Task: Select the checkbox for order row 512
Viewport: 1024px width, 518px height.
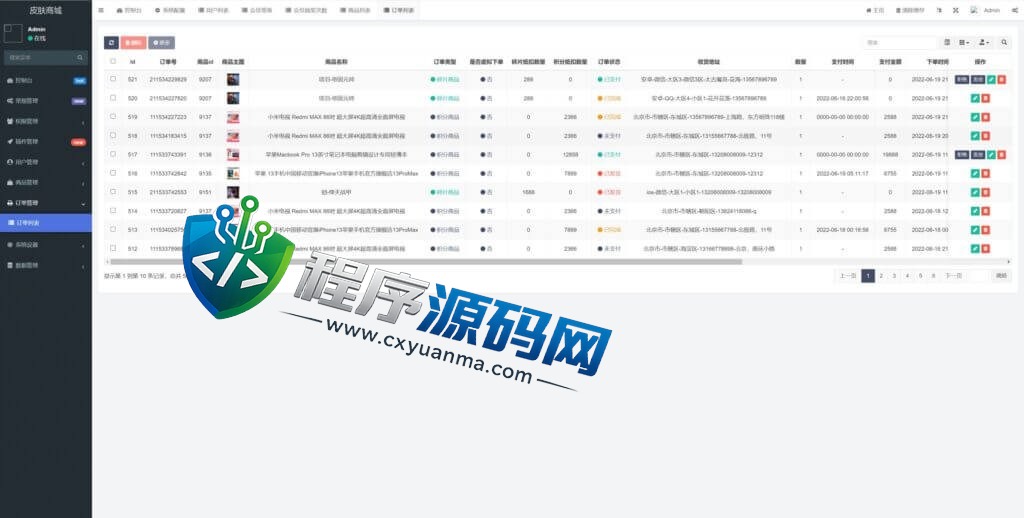Action: (113, 248)
